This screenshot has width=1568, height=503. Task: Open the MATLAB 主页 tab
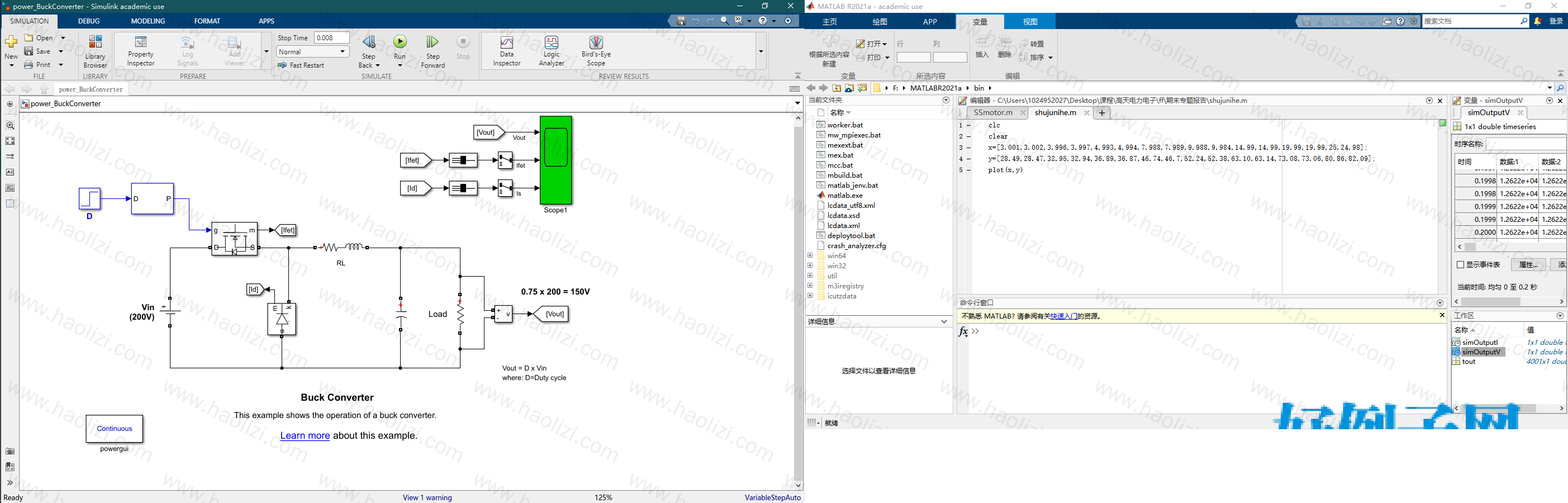830,21
